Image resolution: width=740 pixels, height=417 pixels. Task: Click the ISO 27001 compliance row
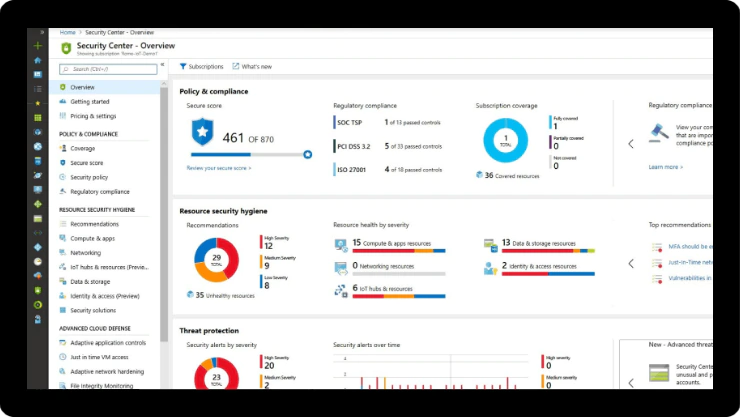tap(388, 169)
